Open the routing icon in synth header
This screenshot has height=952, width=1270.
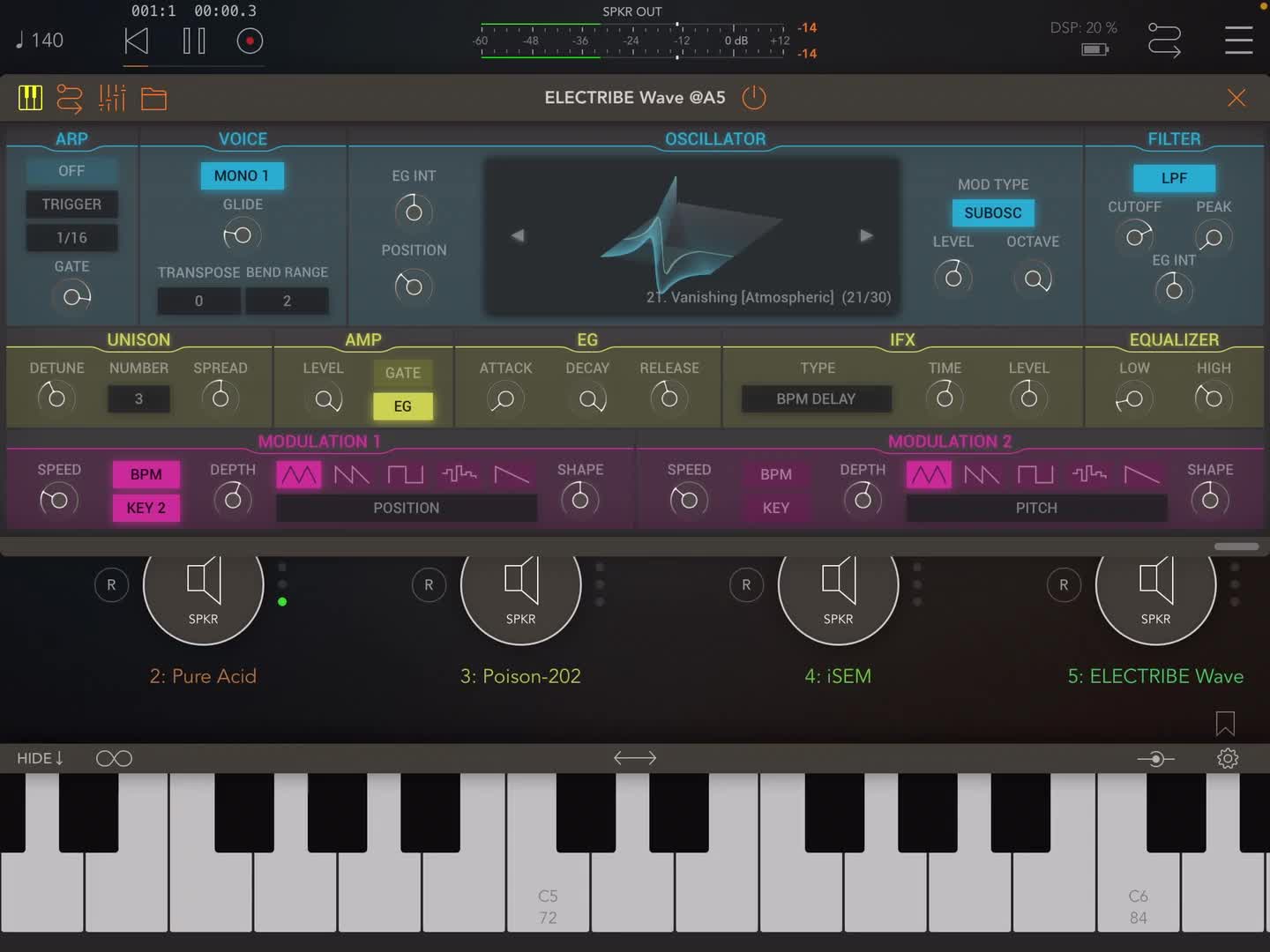70,98
